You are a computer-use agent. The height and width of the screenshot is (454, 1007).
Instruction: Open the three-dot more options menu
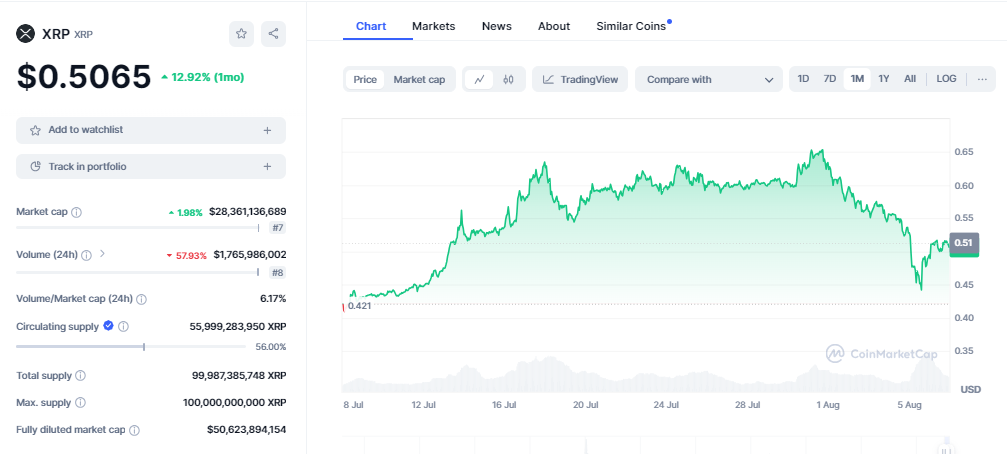pyautogui.click(x=982, y=79)
